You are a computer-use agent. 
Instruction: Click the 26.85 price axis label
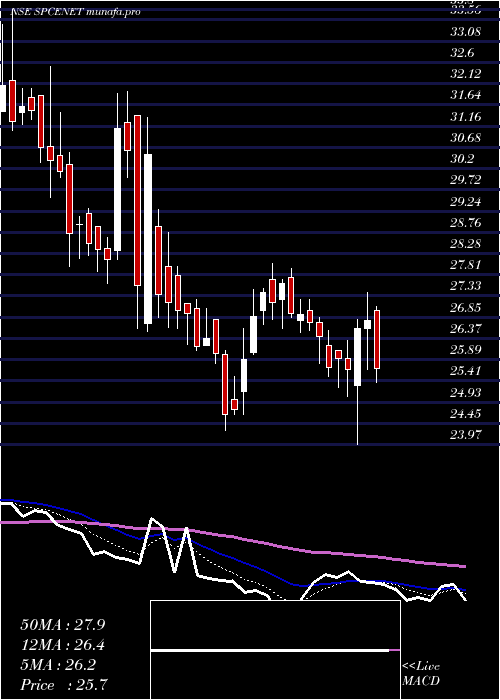click(x=466, y=308)
